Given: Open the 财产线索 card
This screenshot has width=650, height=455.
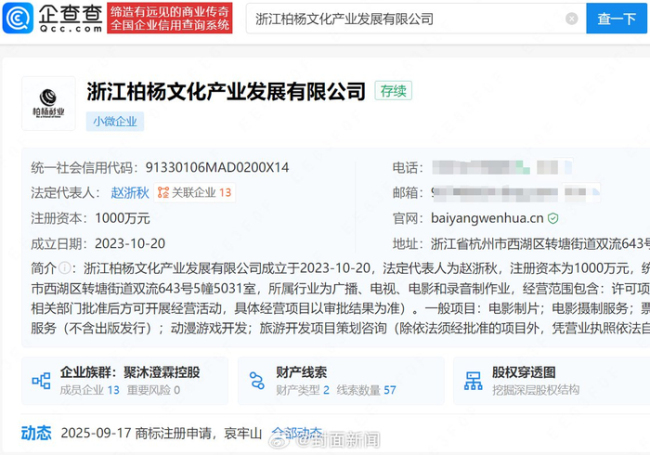Looking at the screenshot, I should [x=341, y=381].
